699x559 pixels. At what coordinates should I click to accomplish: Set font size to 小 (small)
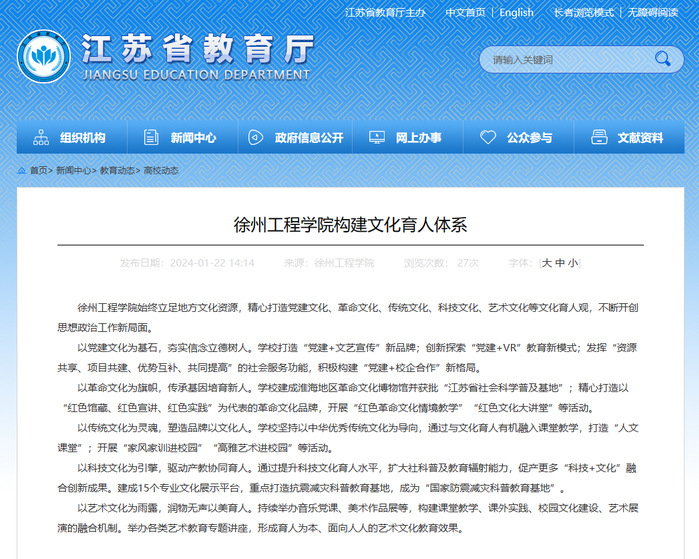click(x=573, y=263)
